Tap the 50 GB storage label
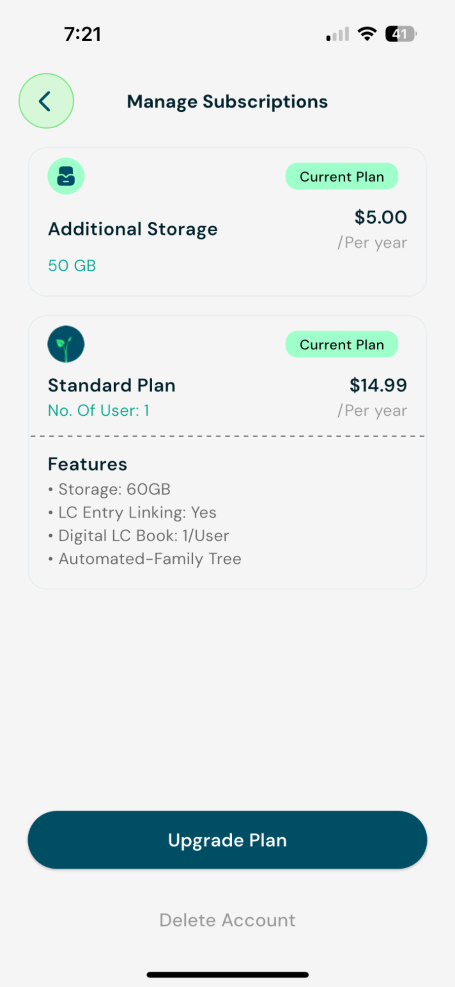Image resolution: width=455 pixels, height=987 pixels. (x=72, y=266)
